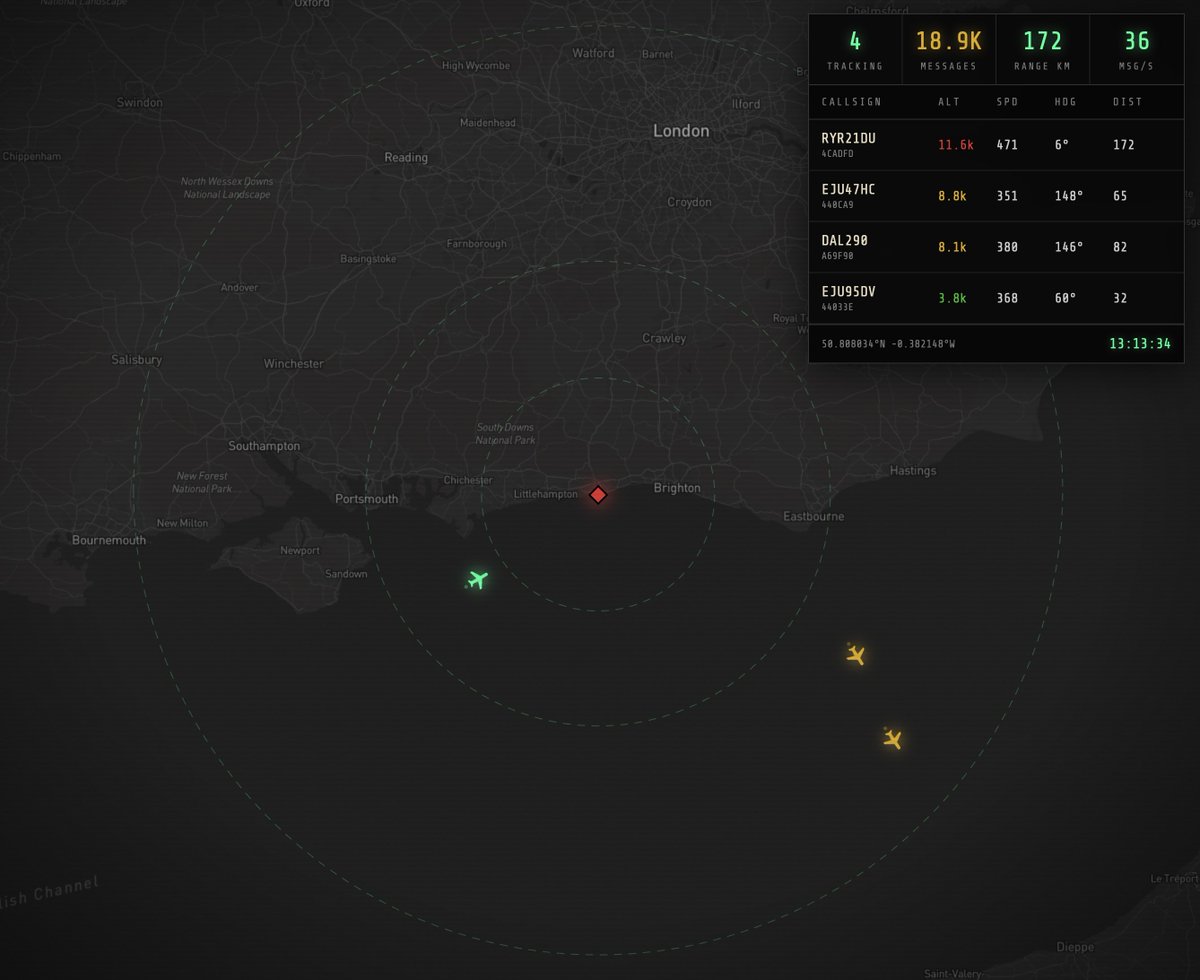This screenshot has height=980, width=1200.
Task: Click the 351 speed value for EJU47HC
Action: click(1007, 196)
